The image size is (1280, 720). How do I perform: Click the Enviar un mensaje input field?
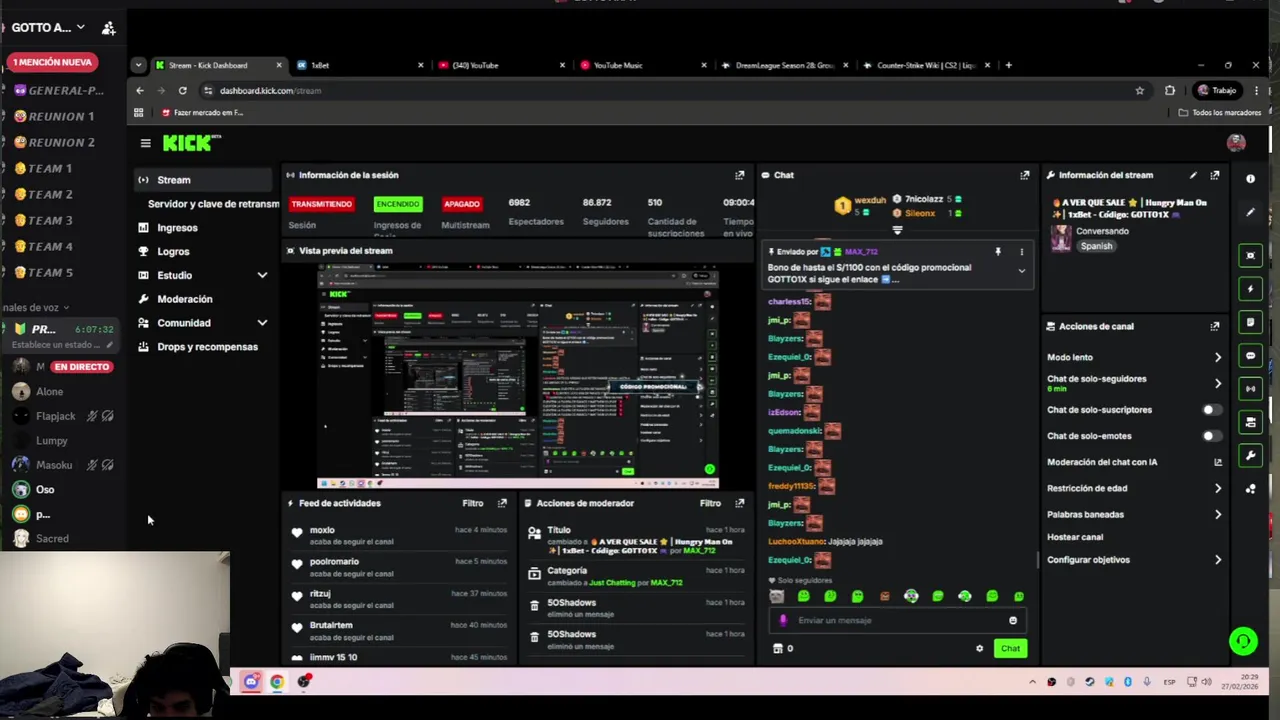pos(895,621)
